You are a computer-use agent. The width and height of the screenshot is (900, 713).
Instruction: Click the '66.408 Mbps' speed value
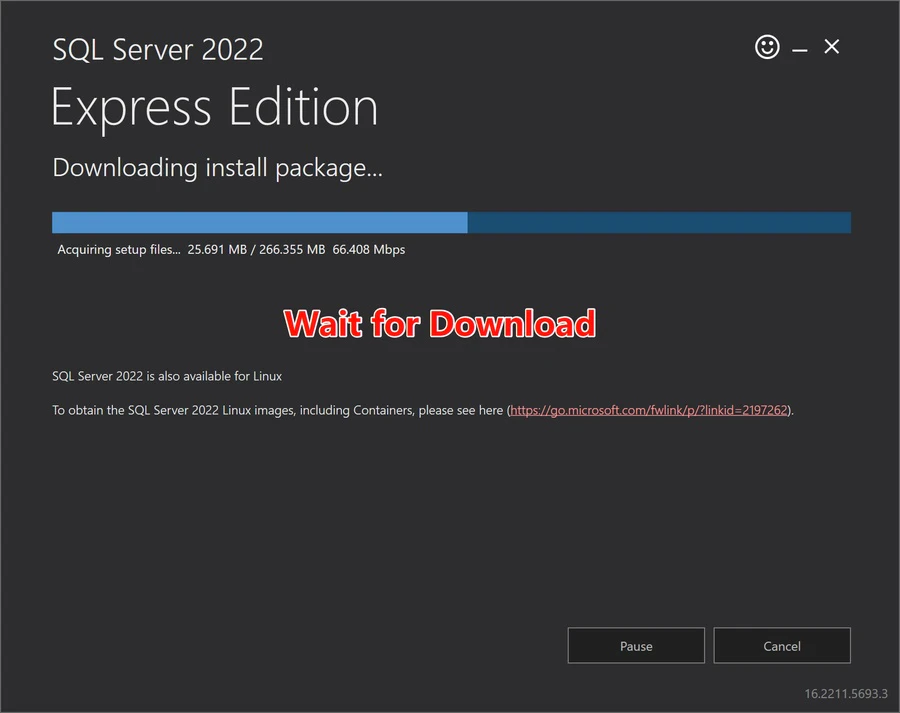pyautogui.click(x=368, y=250)
